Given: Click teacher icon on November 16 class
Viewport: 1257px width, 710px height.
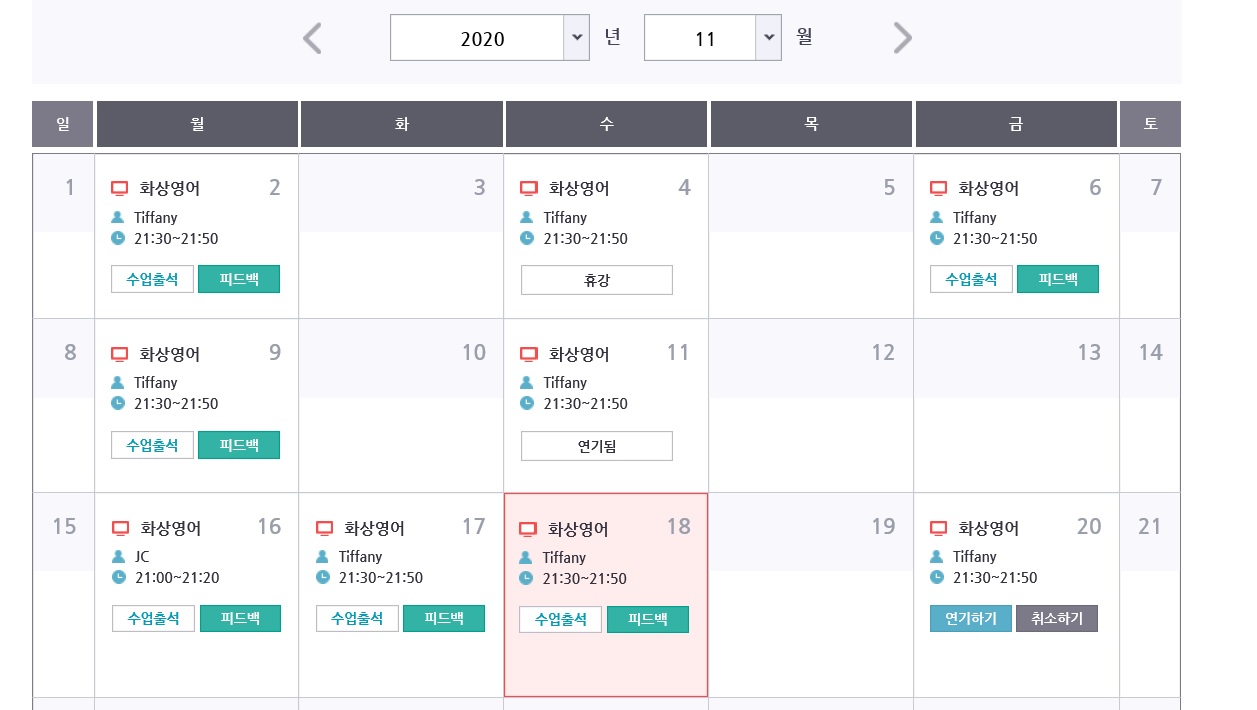Looking at the screenshot, I should 118,556.
